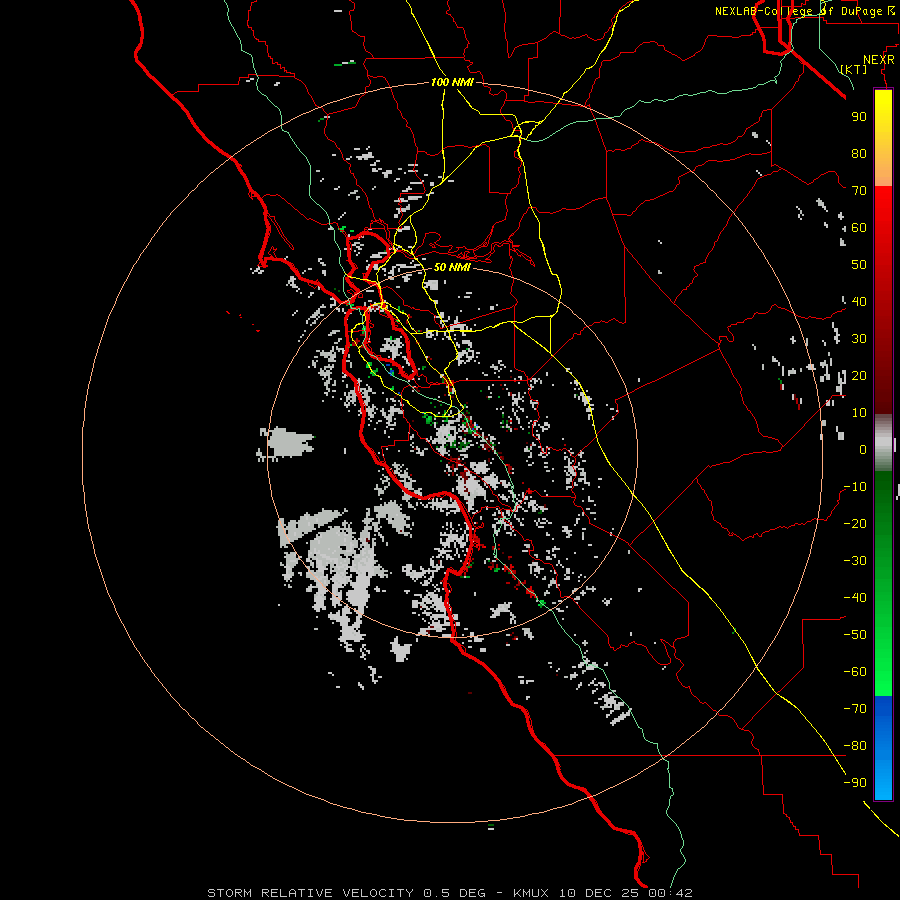Click the -80 label on the velocity scale
The height and width of the screenshot is (900, 900).
point(855,746)
